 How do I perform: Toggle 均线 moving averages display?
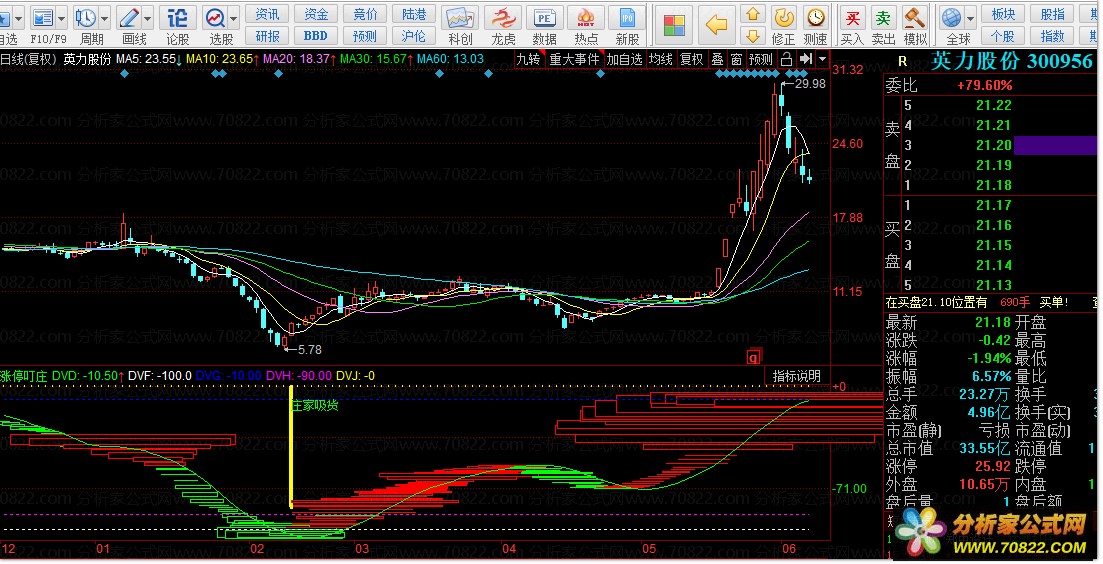pos(660,60)
